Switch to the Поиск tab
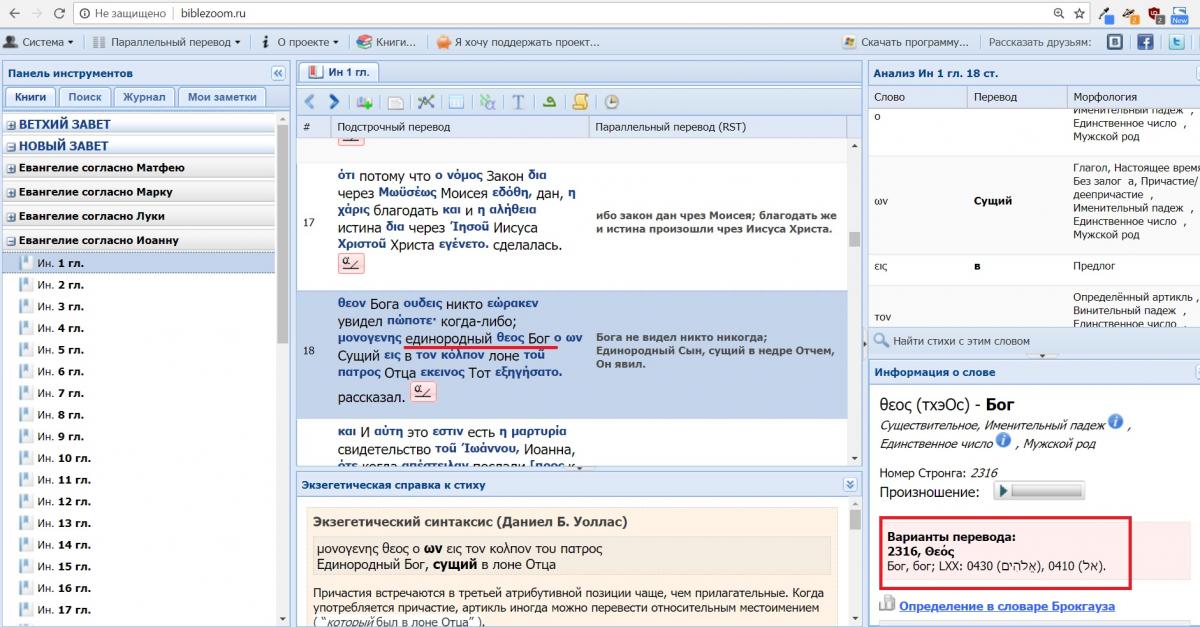Viewport: 1200px width, 627px height. point(85,97)
